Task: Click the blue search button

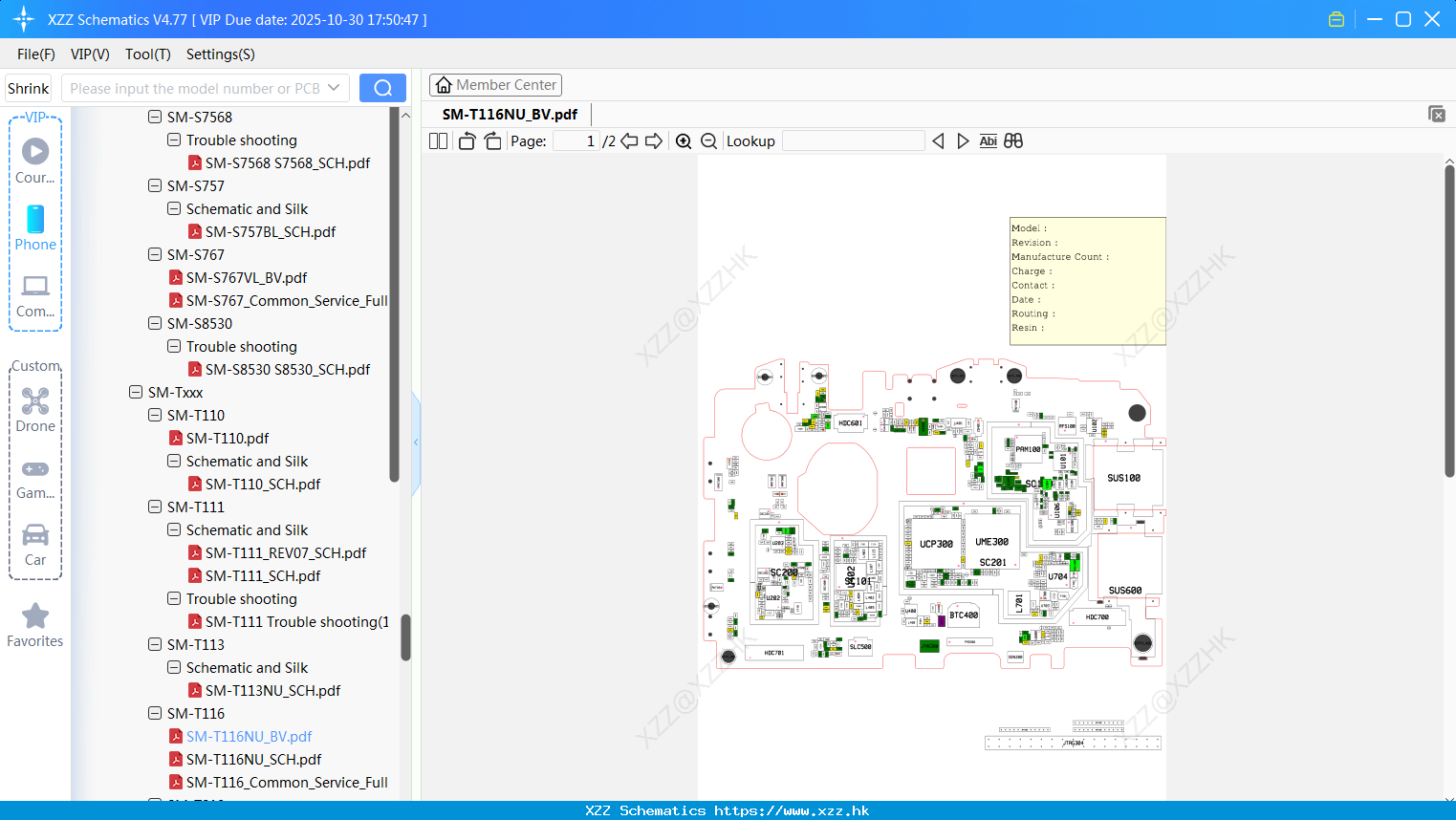Action: tap(382, 88)
